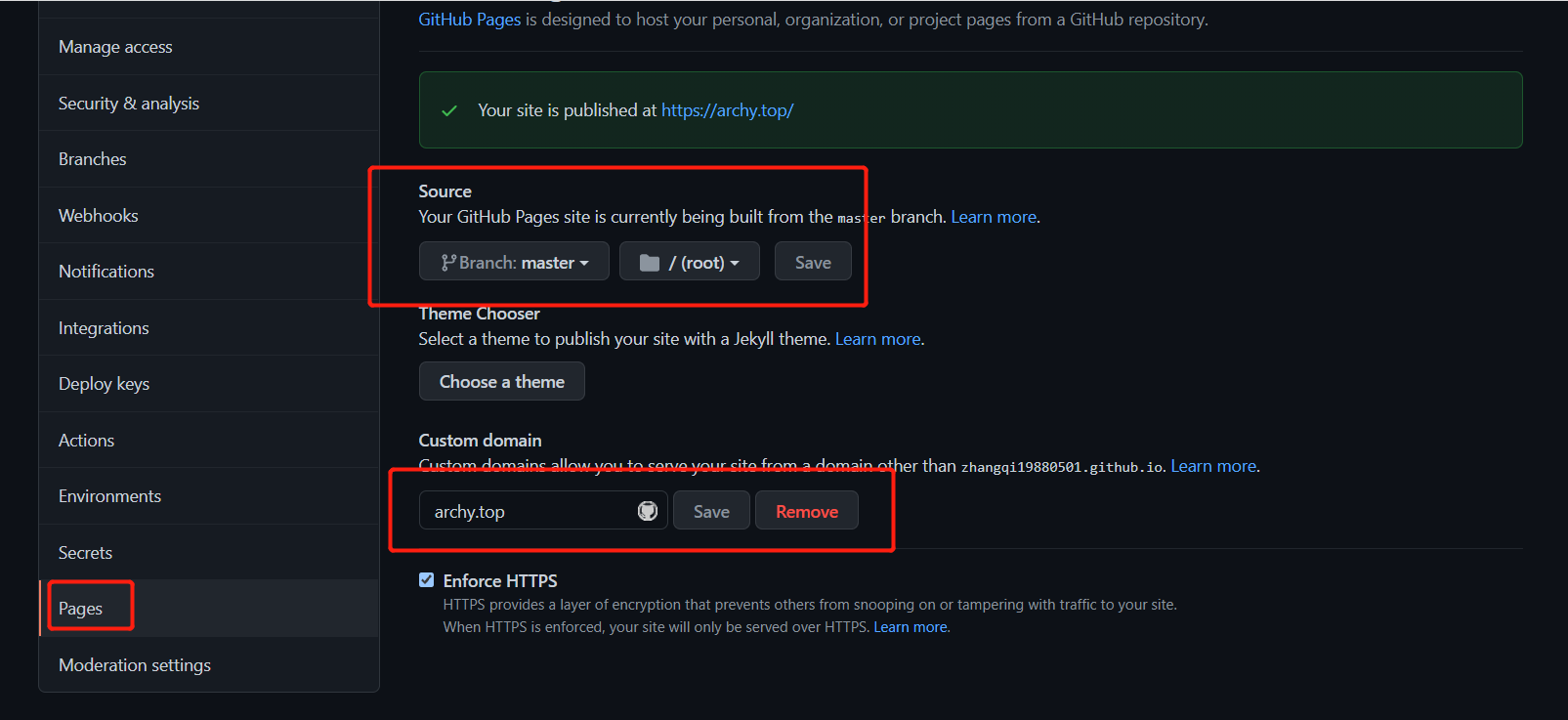Focus the archy.top custom domain field
1568x720 pixels.
(x=543, y=511)
